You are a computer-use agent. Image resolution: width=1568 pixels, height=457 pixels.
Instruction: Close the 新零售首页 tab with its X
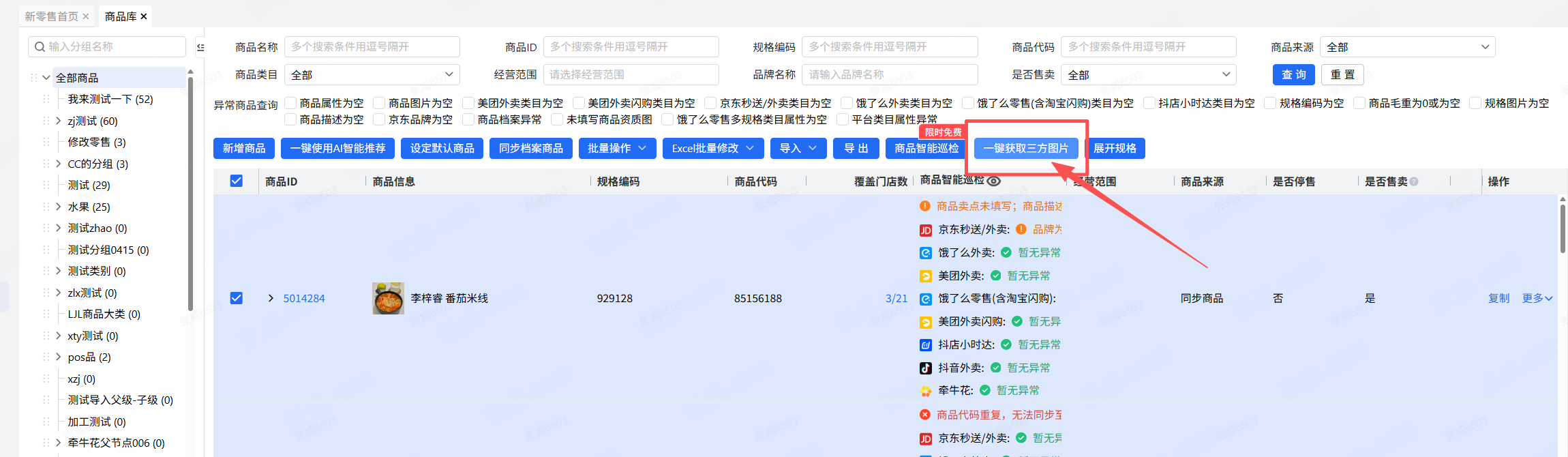86,16
